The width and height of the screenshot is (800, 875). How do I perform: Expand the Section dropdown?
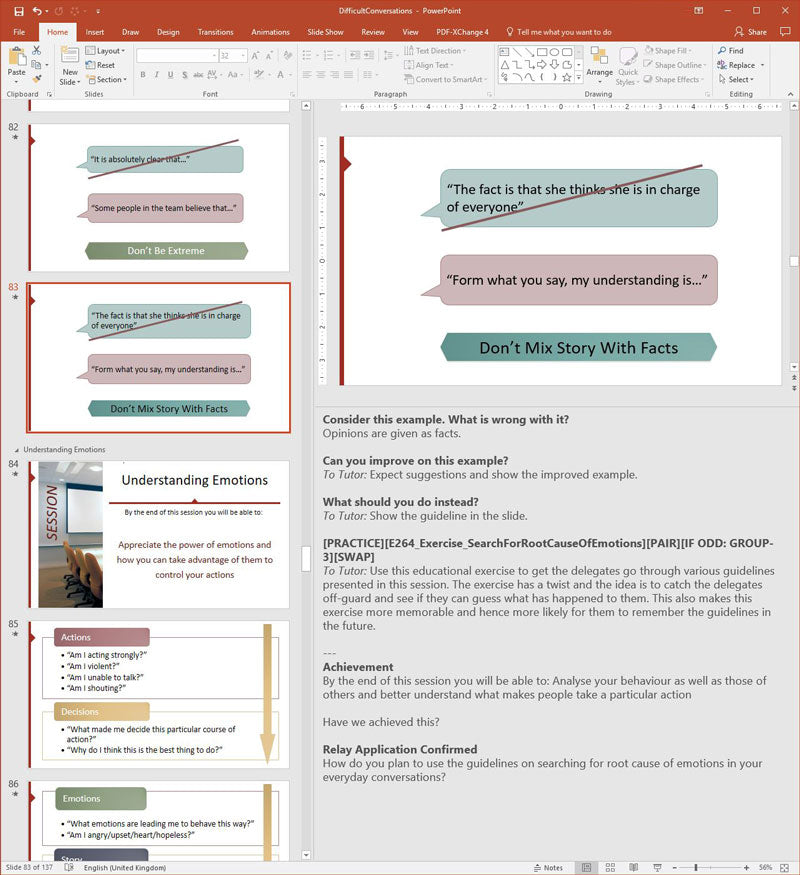pyautogui.click(x=107, y=80)
